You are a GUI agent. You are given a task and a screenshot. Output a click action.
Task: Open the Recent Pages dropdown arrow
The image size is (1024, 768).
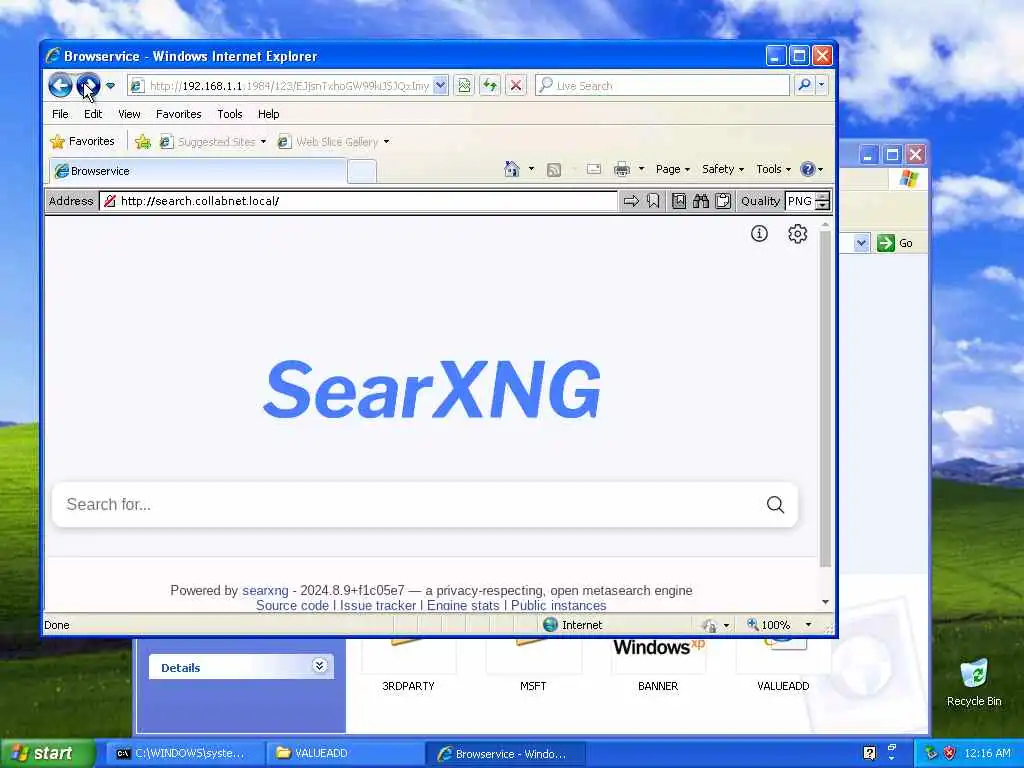tap(110, 86)
